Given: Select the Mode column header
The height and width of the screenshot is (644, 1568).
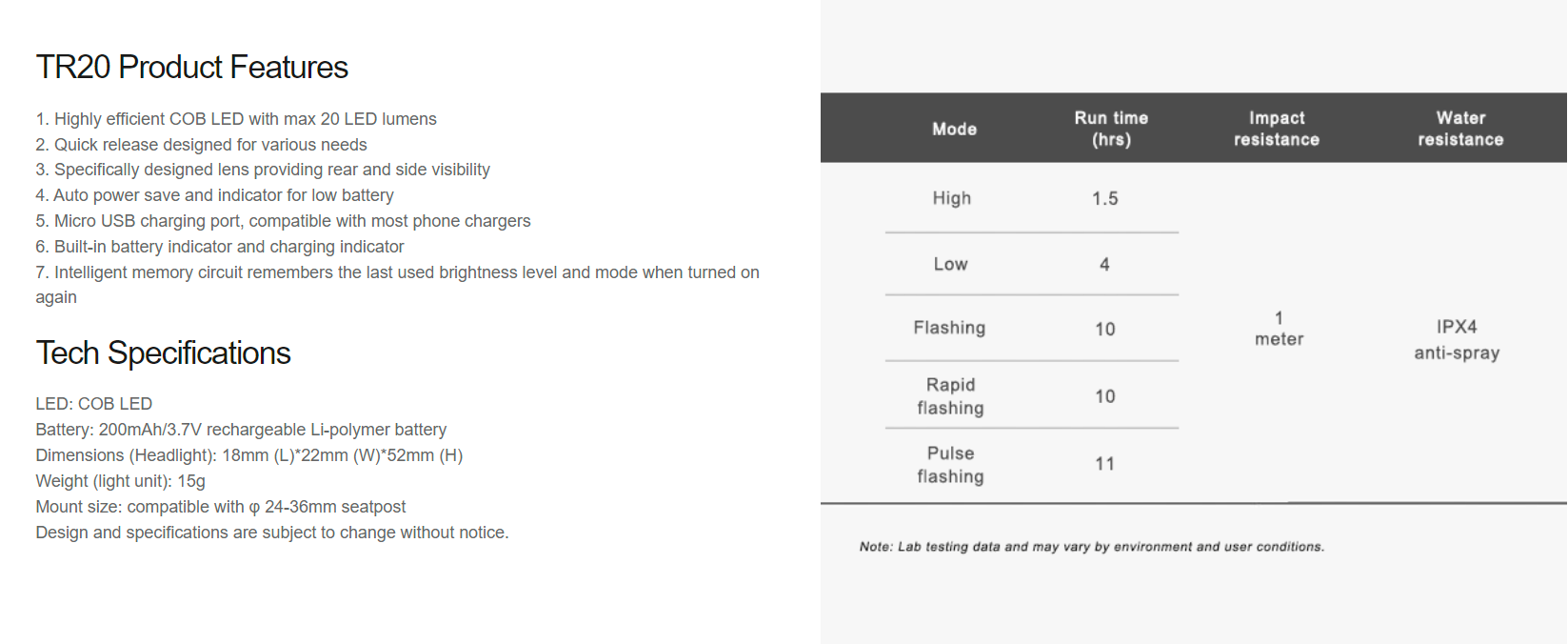Looking at the screenshot, I should click(x=954, y=129).
